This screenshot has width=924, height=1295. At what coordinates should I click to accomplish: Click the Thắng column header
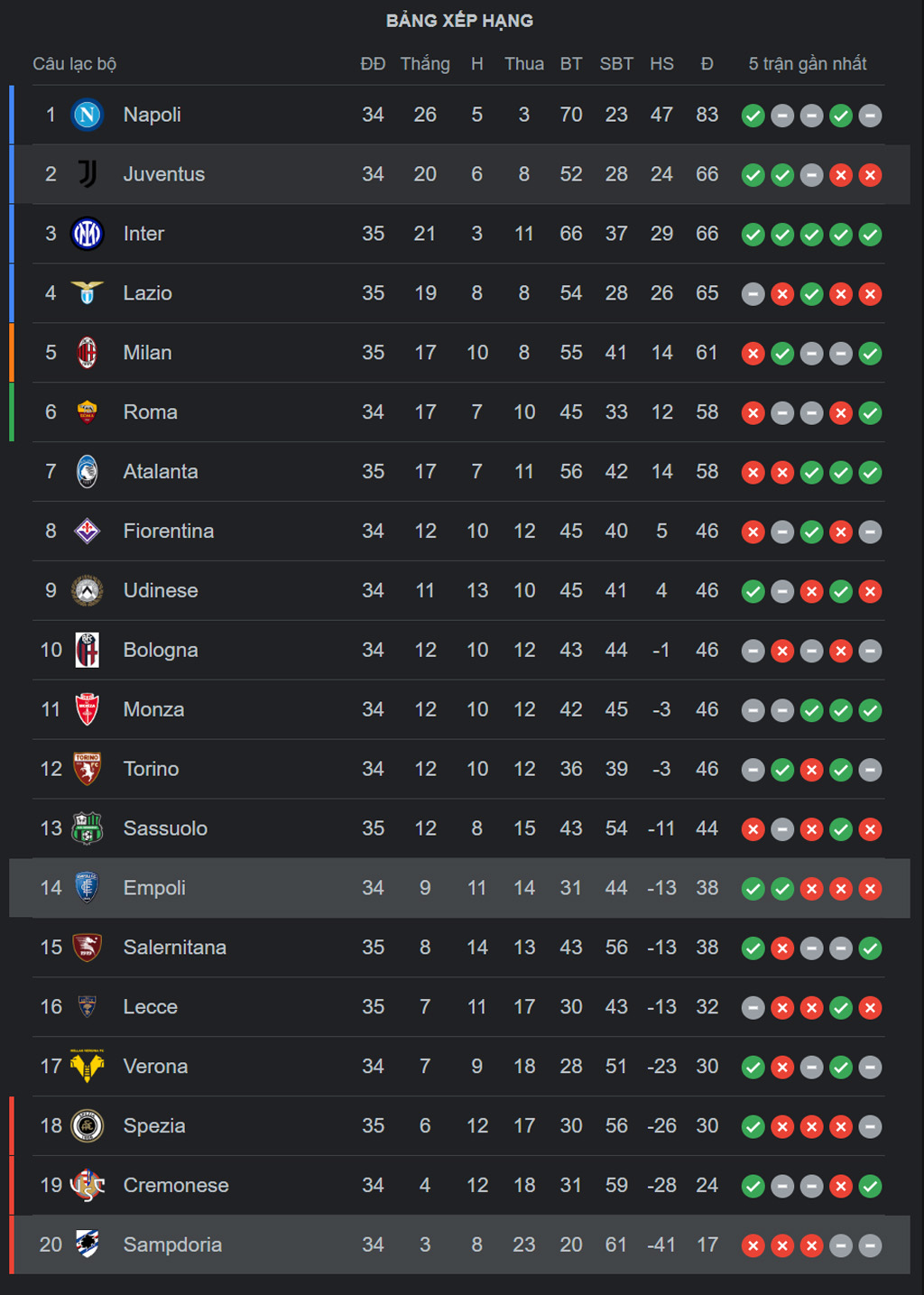coord(425,64)
